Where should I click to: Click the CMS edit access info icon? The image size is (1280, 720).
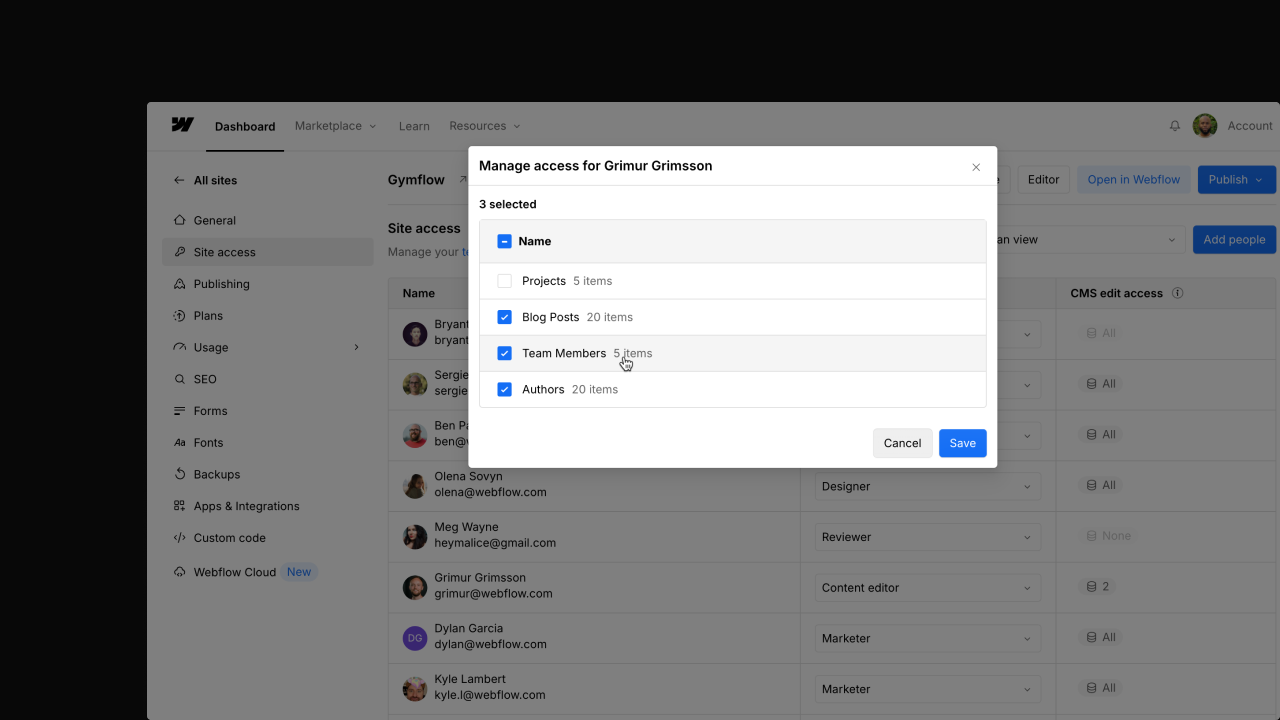click(x=1178, y=293)
